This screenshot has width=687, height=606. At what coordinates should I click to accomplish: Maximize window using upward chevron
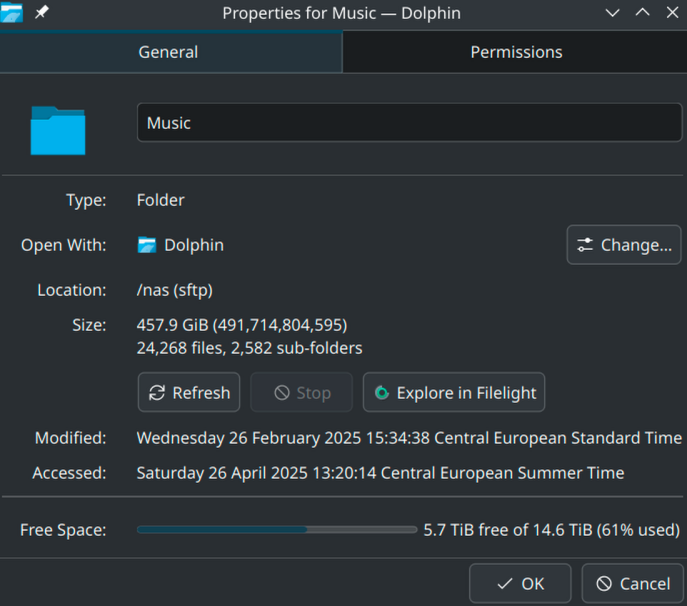click(x=642, y=13)
